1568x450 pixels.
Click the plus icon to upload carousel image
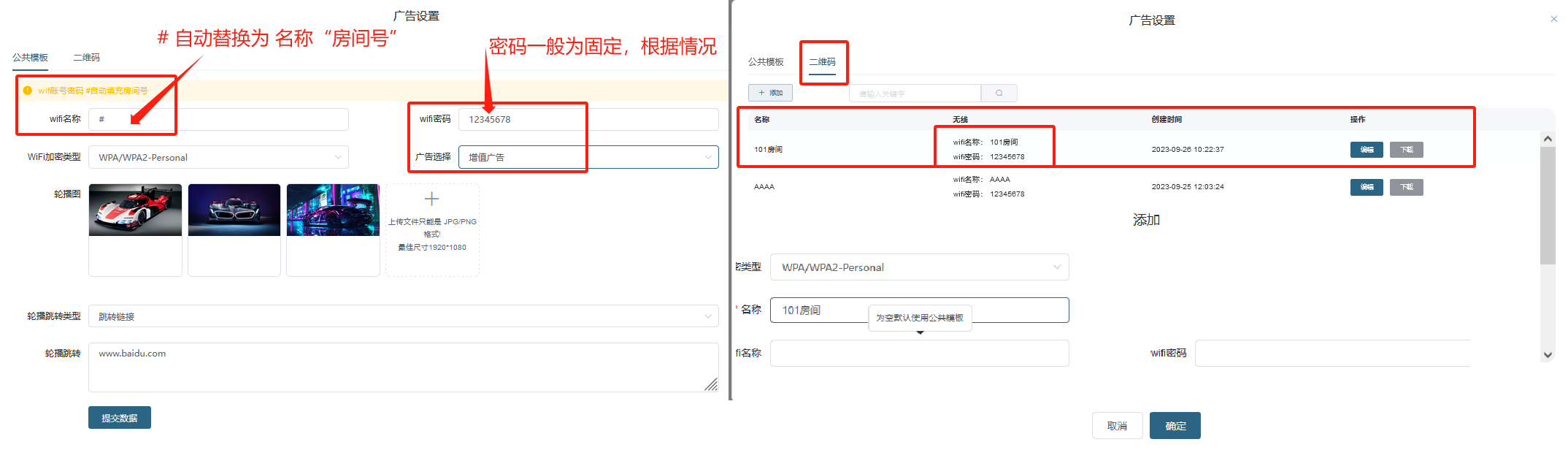coord(431,199)
